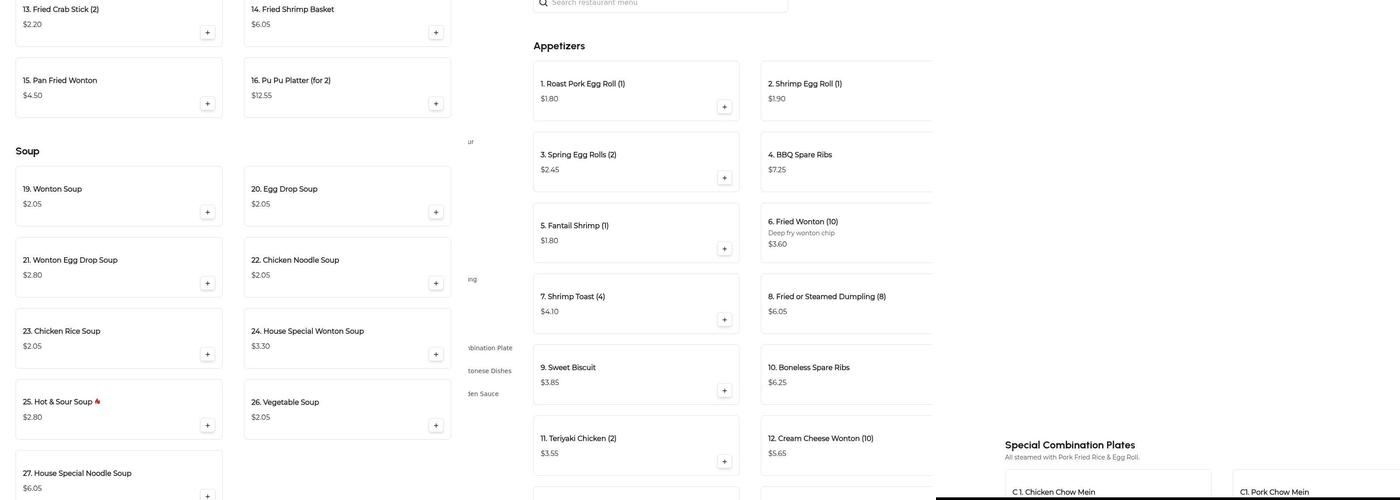The width and height of the screenshot is (1400, 500).
Task: Open Fried Wonton (10) item card
Action: point(846,233)
